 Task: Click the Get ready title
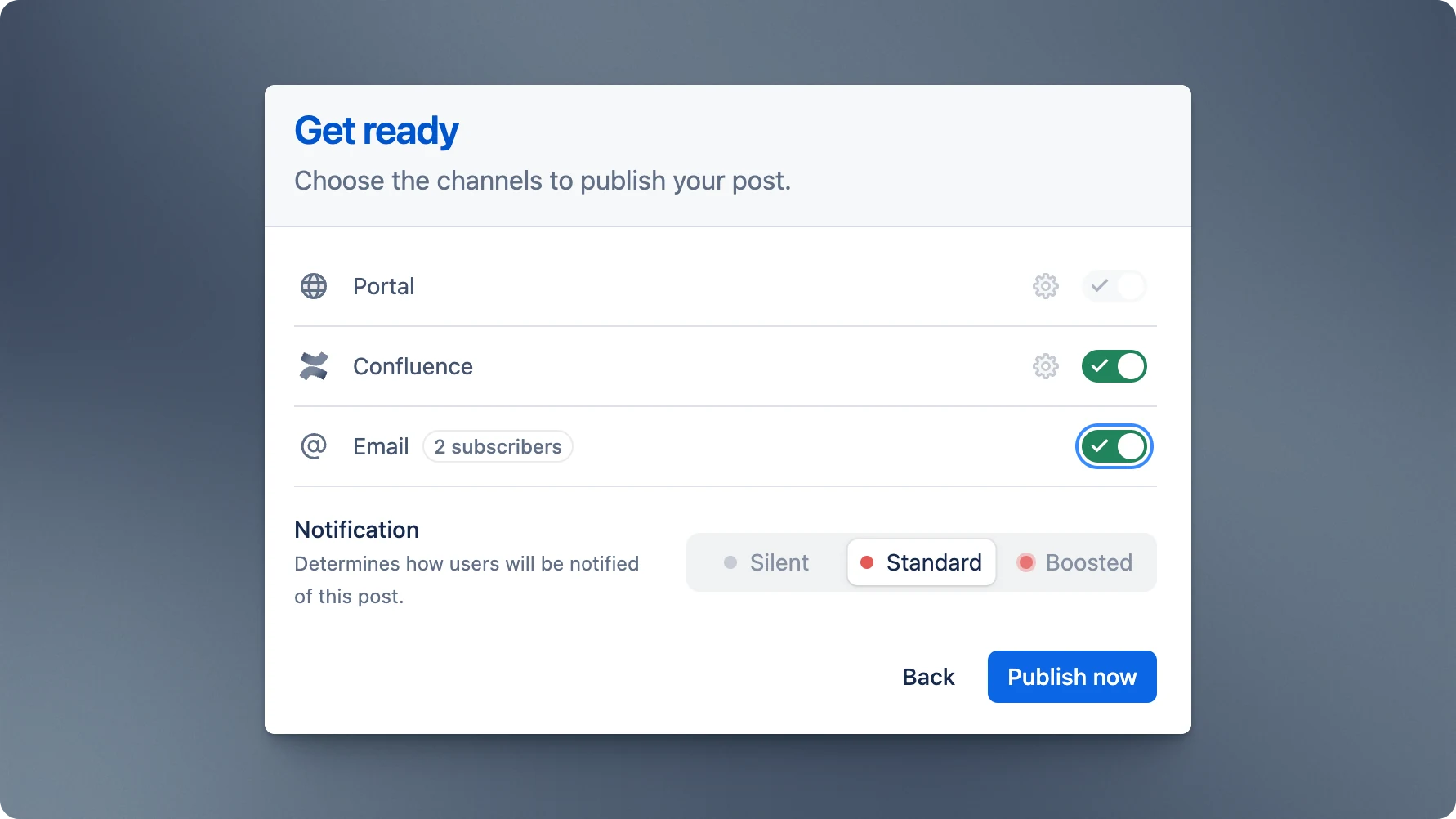377,131
